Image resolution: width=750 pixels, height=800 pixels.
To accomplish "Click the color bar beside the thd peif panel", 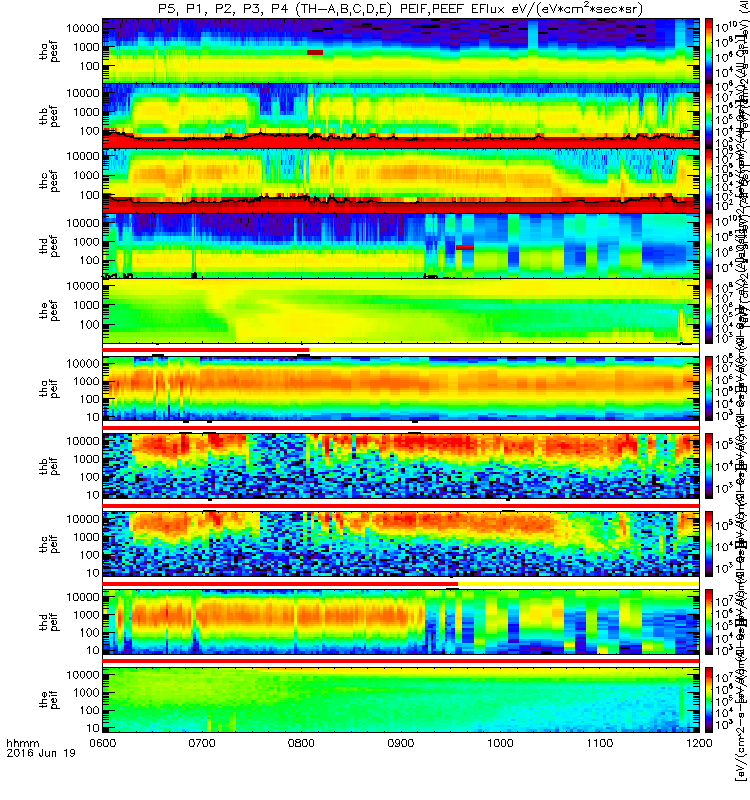I will [x=709, y=622].
